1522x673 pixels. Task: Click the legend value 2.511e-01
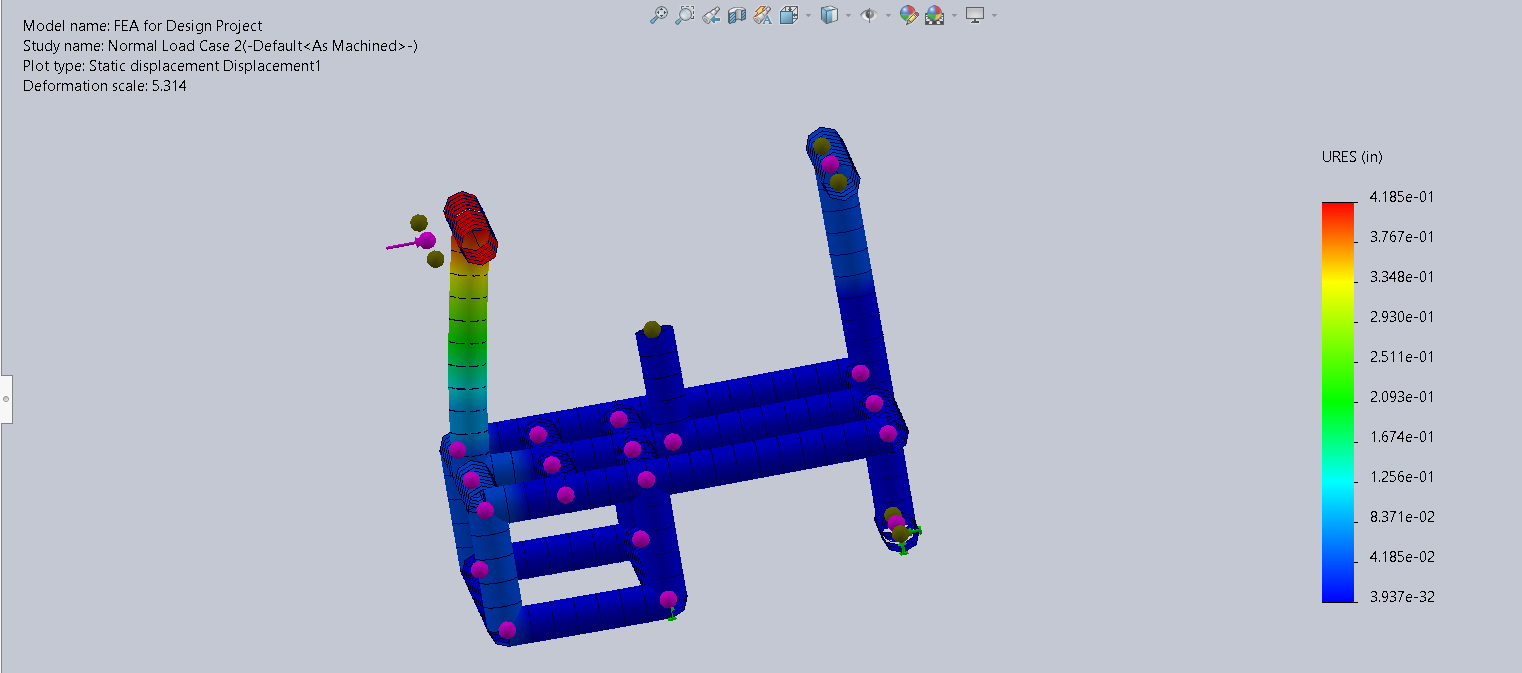coord(1401,357)
